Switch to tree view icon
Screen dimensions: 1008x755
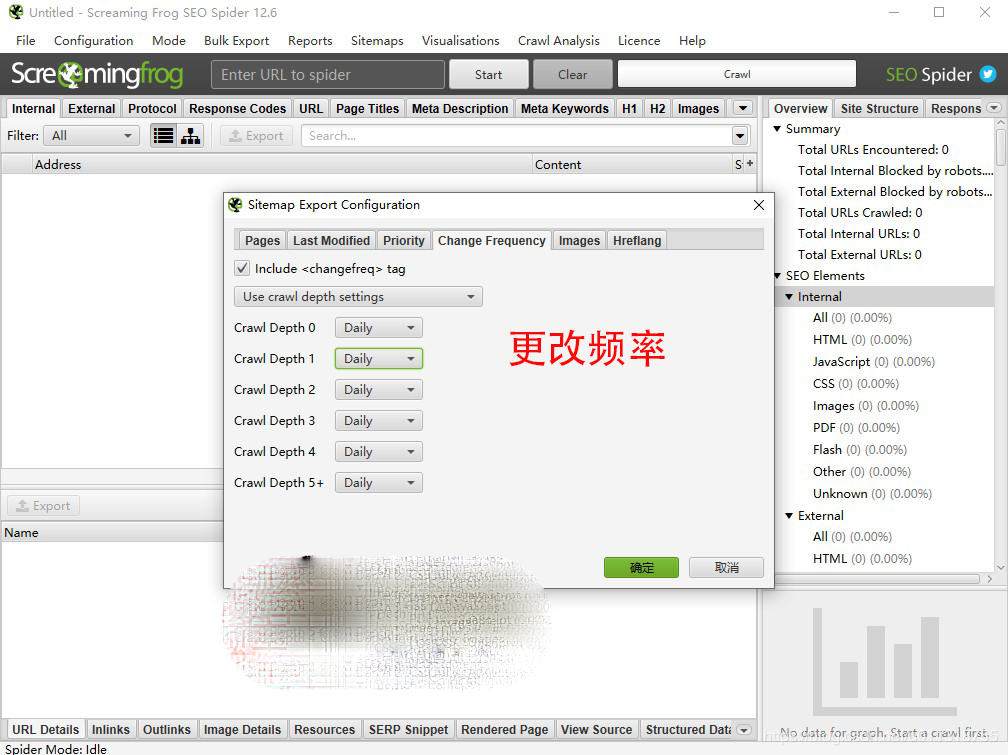190,136
